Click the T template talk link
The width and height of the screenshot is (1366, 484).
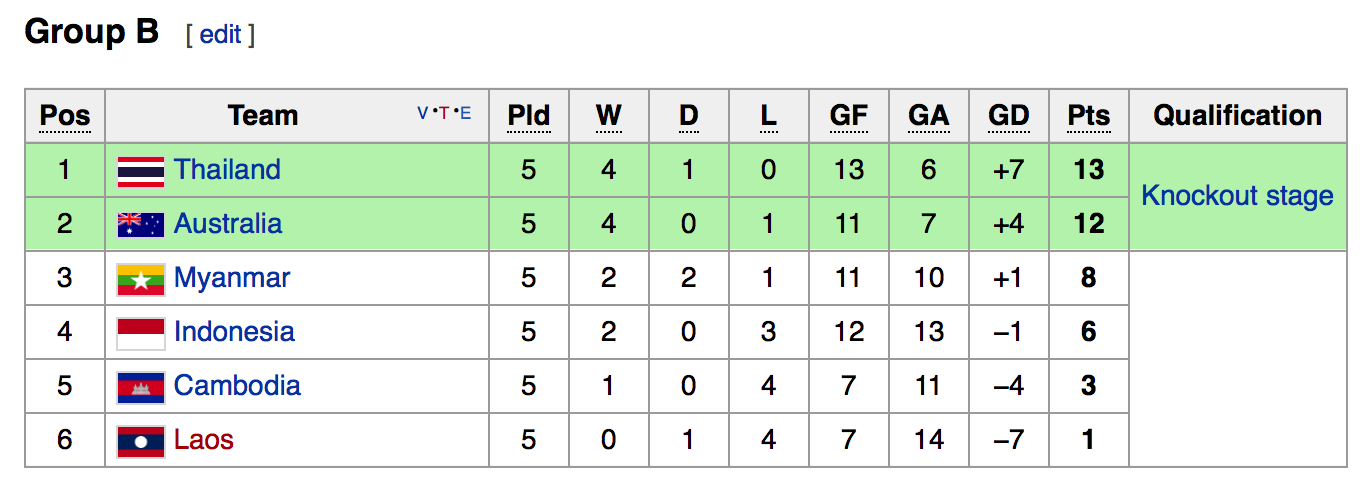(x=444, y=113)
